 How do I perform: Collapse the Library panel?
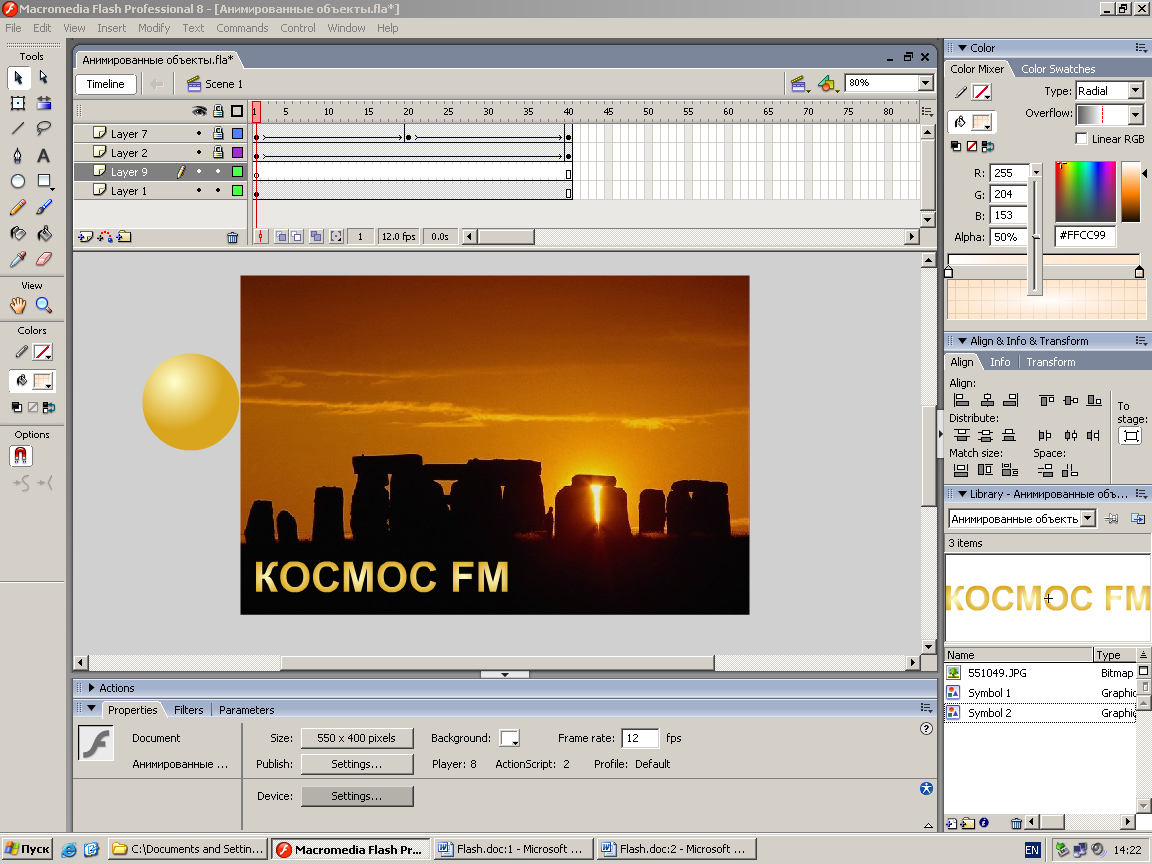pos(962,494)
